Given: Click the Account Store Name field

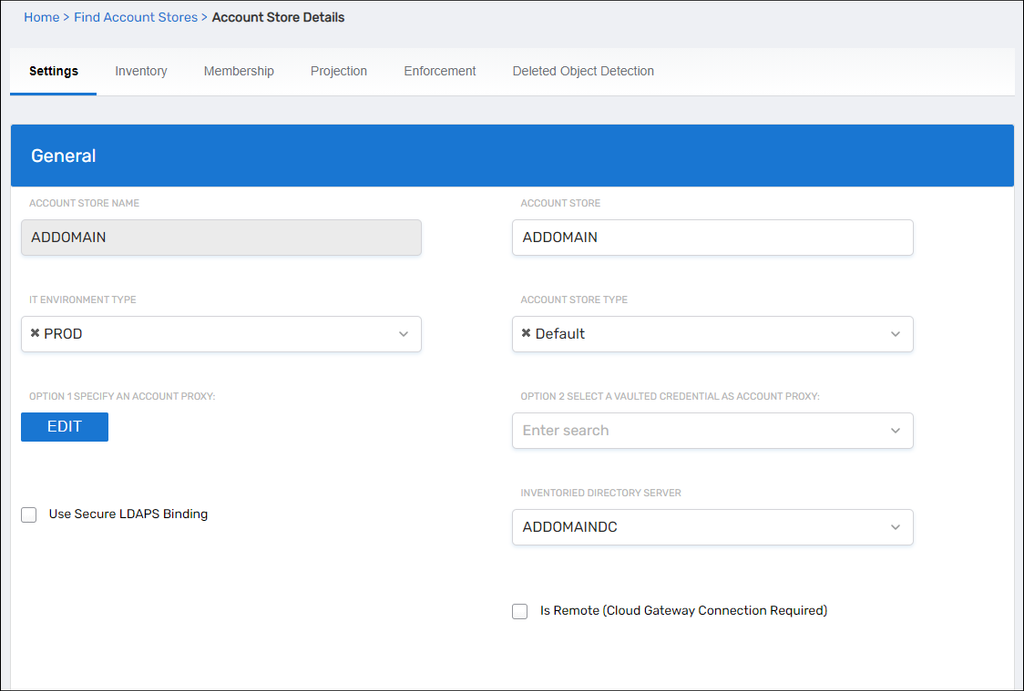Looking at the screenshot, I should [221, 238].
